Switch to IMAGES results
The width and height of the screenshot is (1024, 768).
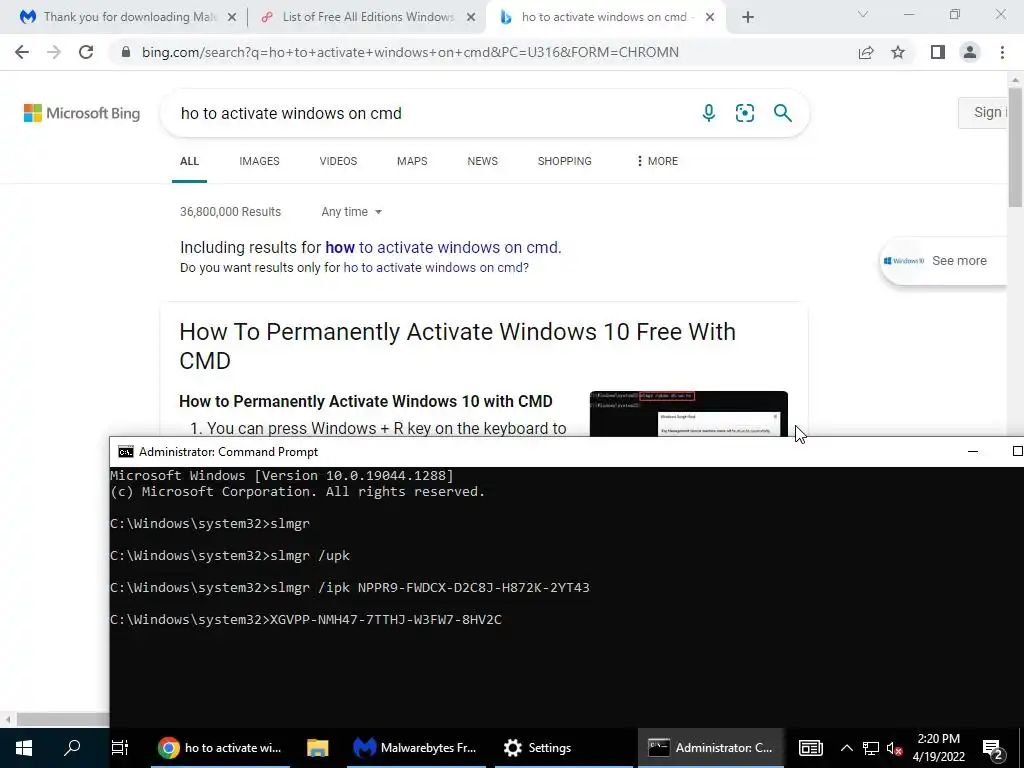(259, 161)
